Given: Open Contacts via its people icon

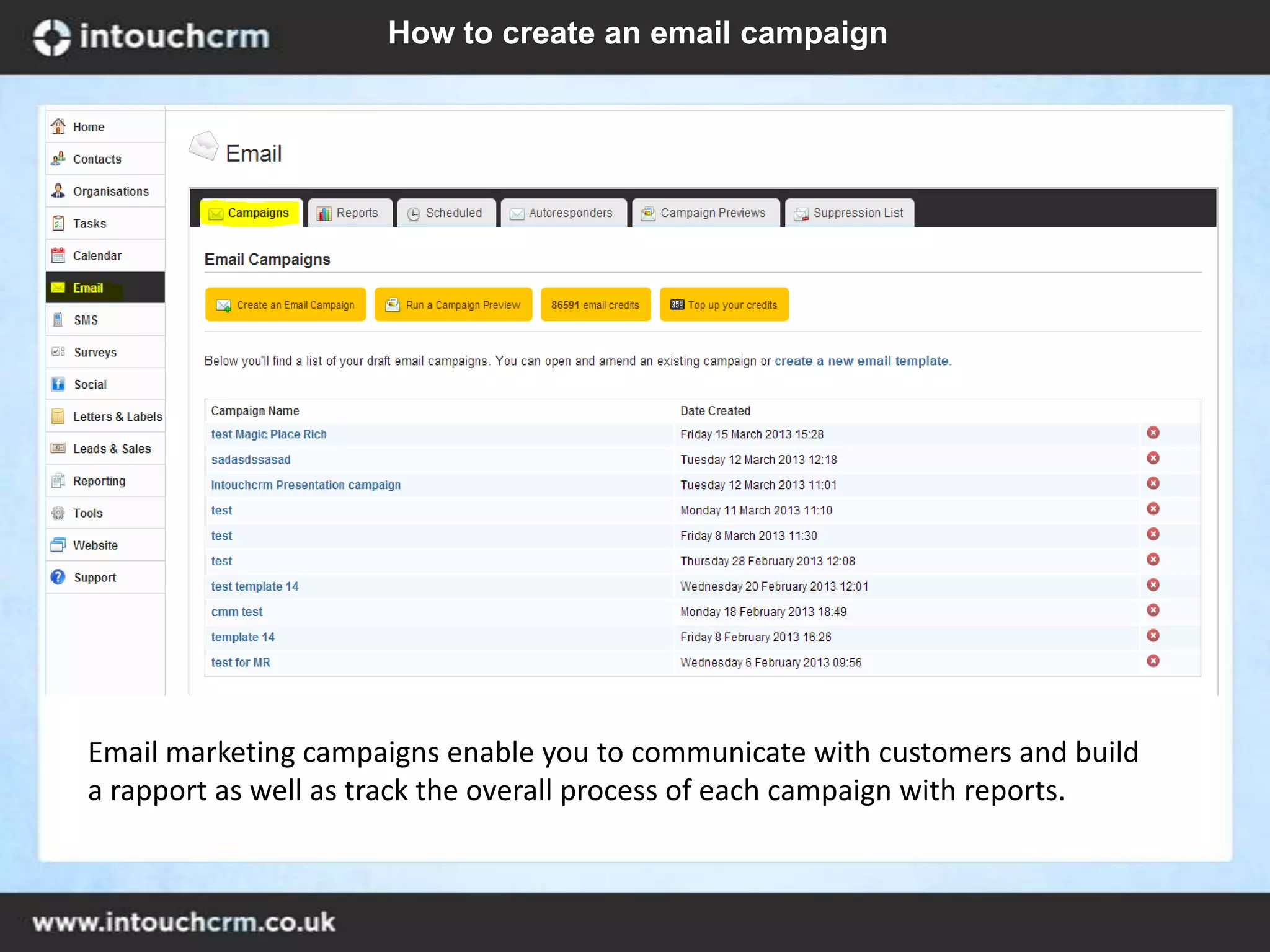Looking at the screenshot, I should point(58,159).
